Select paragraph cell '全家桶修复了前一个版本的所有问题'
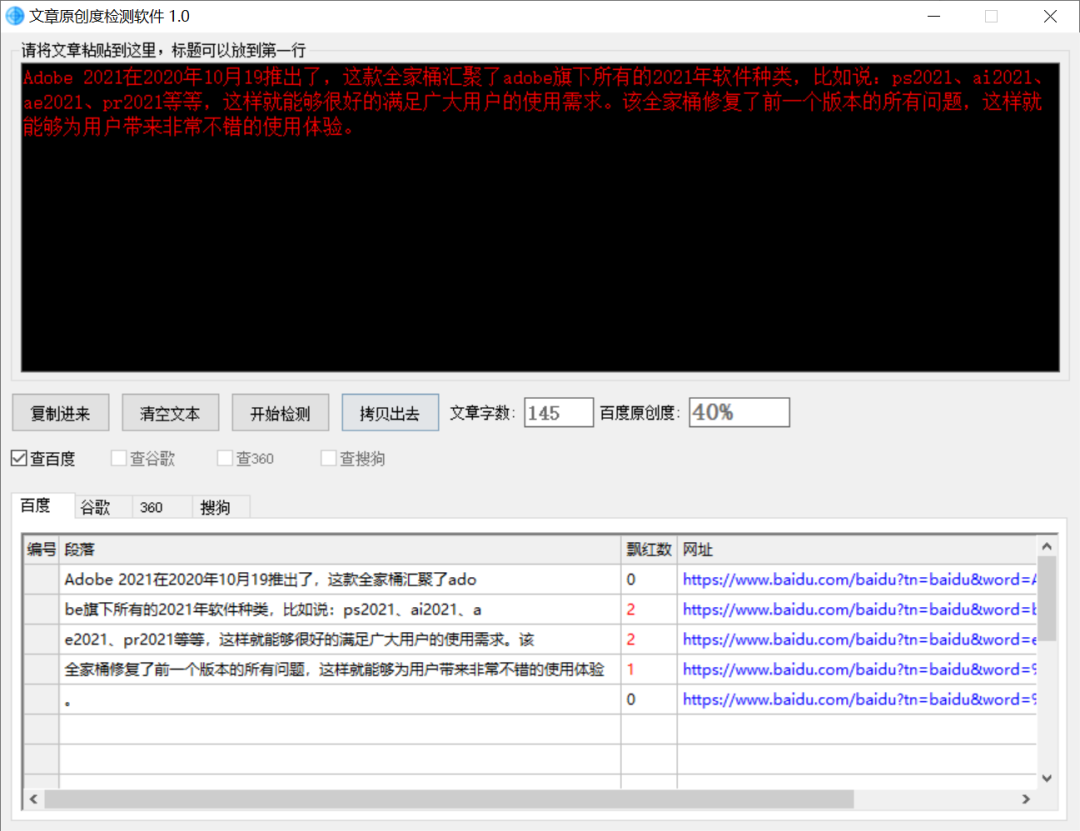1080x831 pixels. [340, 669]
